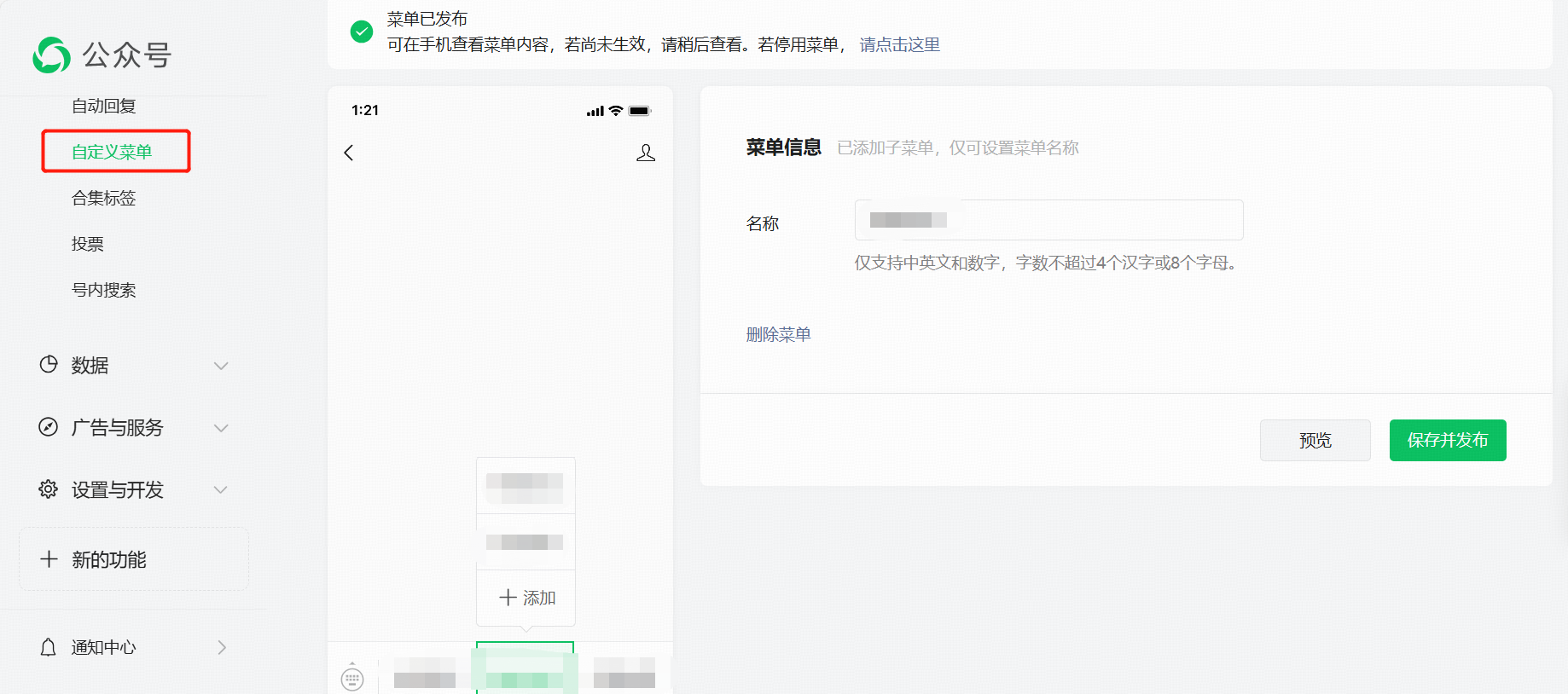Tap the keyboard icon at phone bottom
This screenshot has width=1568, height=694.
tap(352, 679)
